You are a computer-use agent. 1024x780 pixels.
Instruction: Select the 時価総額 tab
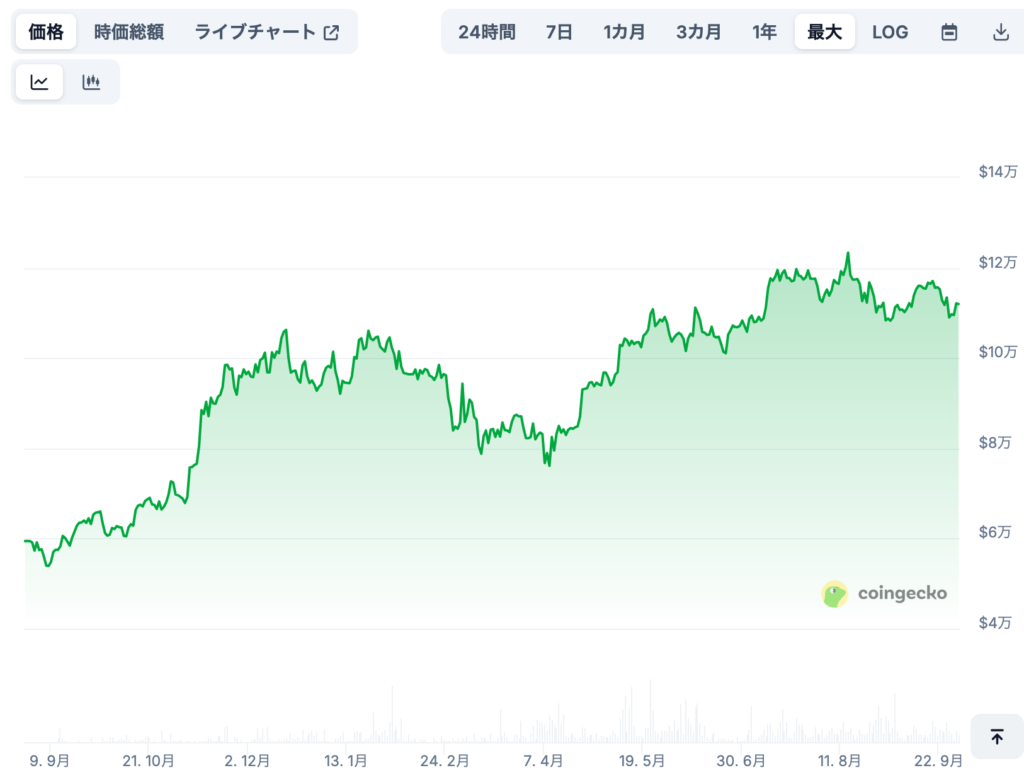129,32
